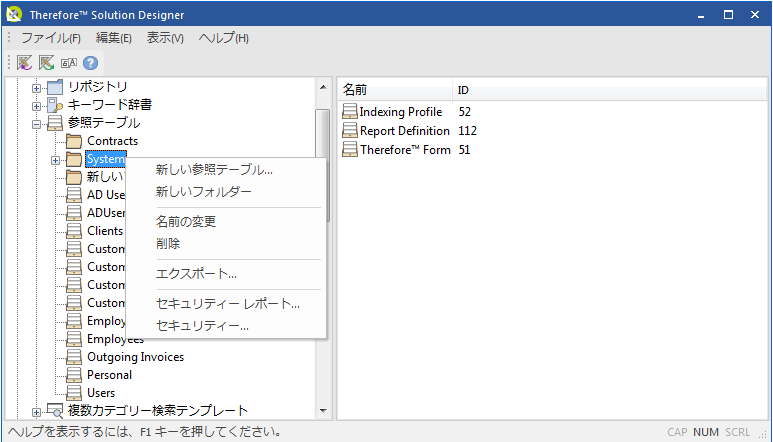Click ID value 51
The width and height of the screenshot is (773, 442).
(464, 150)
